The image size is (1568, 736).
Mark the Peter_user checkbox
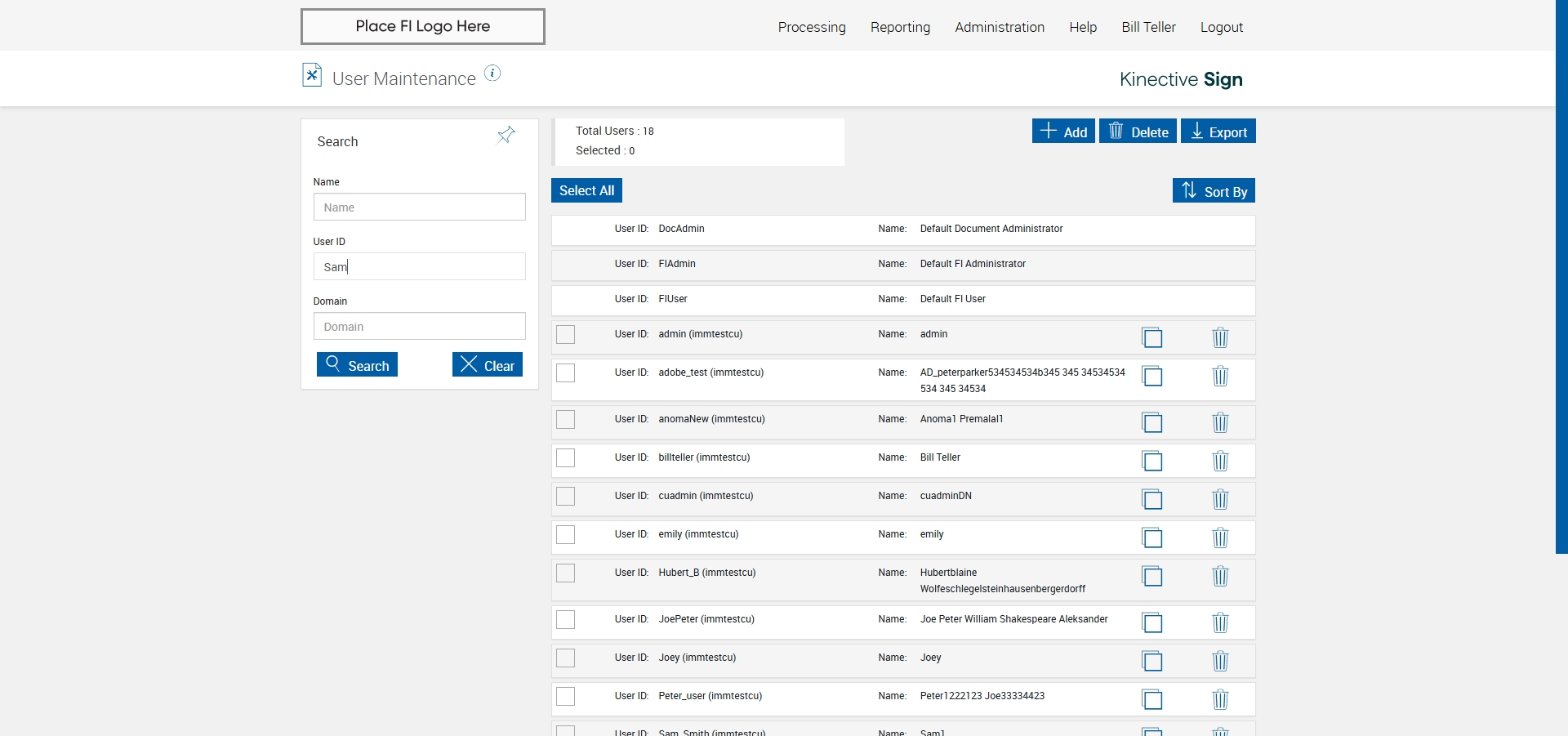coord(565,696)
